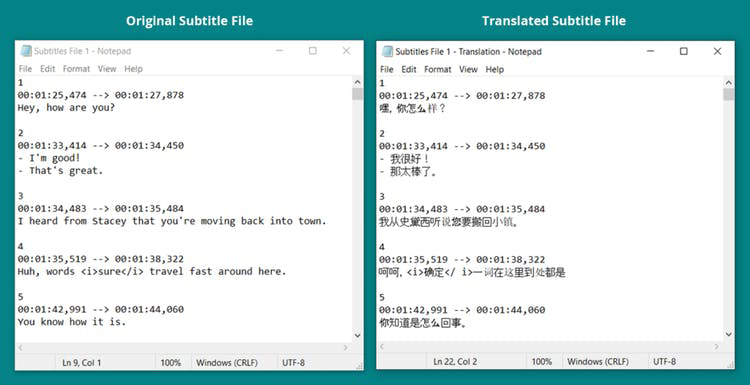750x385 pixels.
Task: Click 'Ln 22, Col 2' status bar entry
Action: pos(455,362)
